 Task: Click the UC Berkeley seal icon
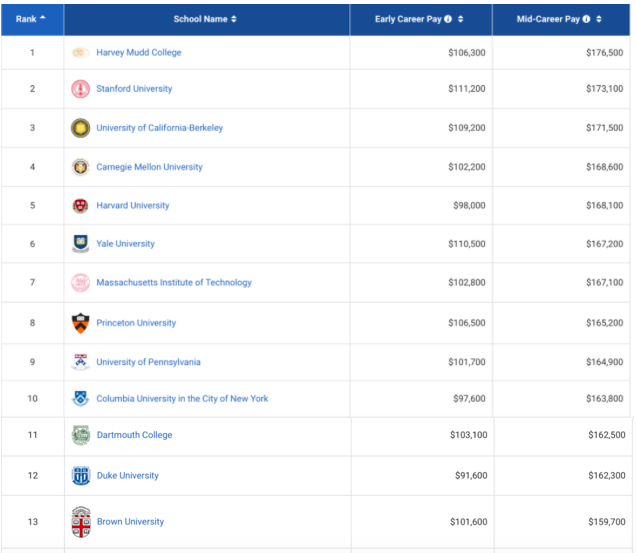[x=80, y=128]
